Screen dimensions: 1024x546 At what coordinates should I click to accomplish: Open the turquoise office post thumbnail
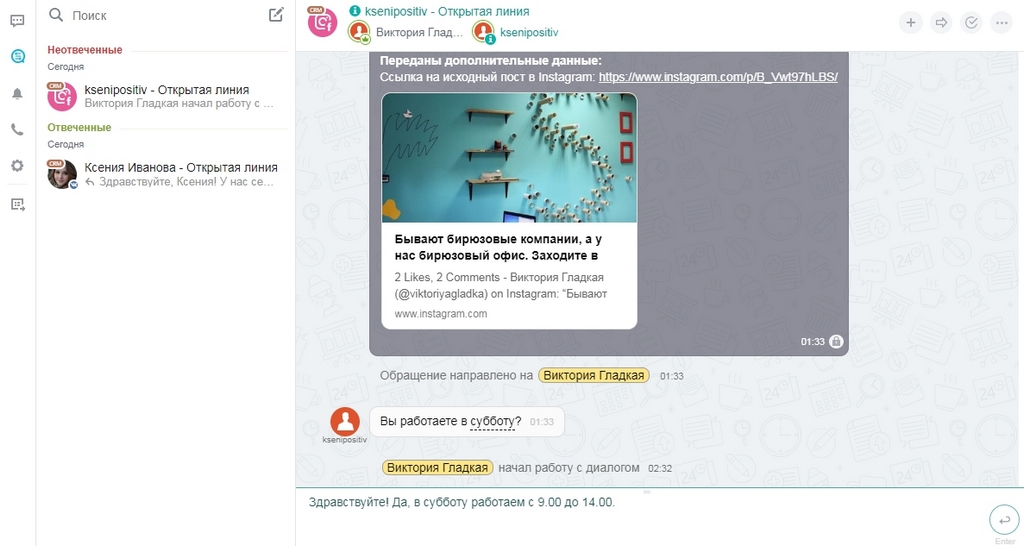click(509, 157)
